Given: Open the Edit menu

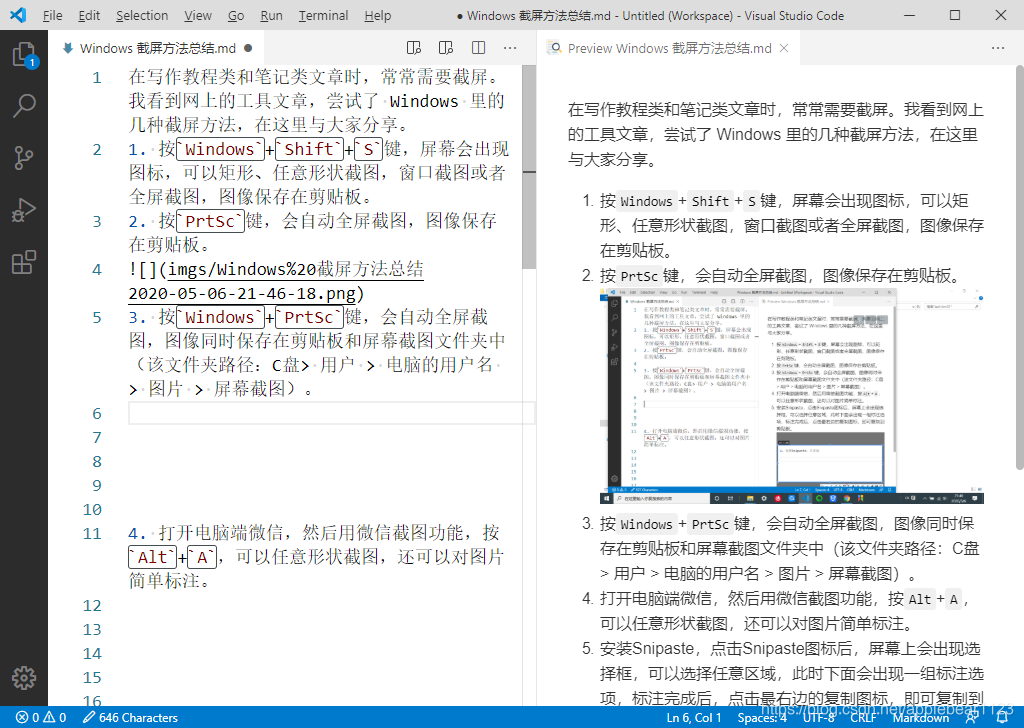Looking at the screenshot, I should (89, 15).
